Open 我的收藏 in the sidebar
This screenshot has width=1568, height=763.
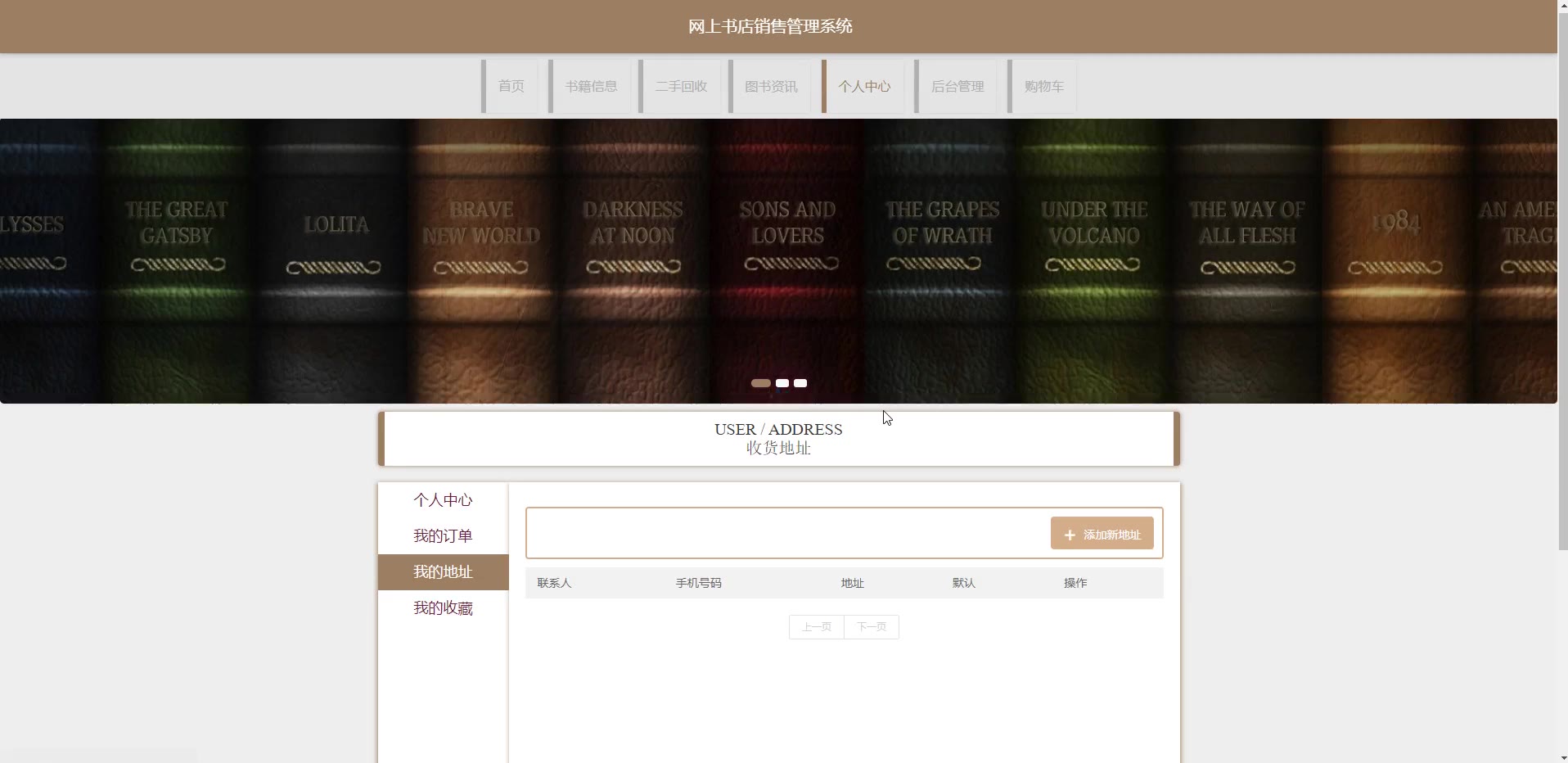[443, 608]
